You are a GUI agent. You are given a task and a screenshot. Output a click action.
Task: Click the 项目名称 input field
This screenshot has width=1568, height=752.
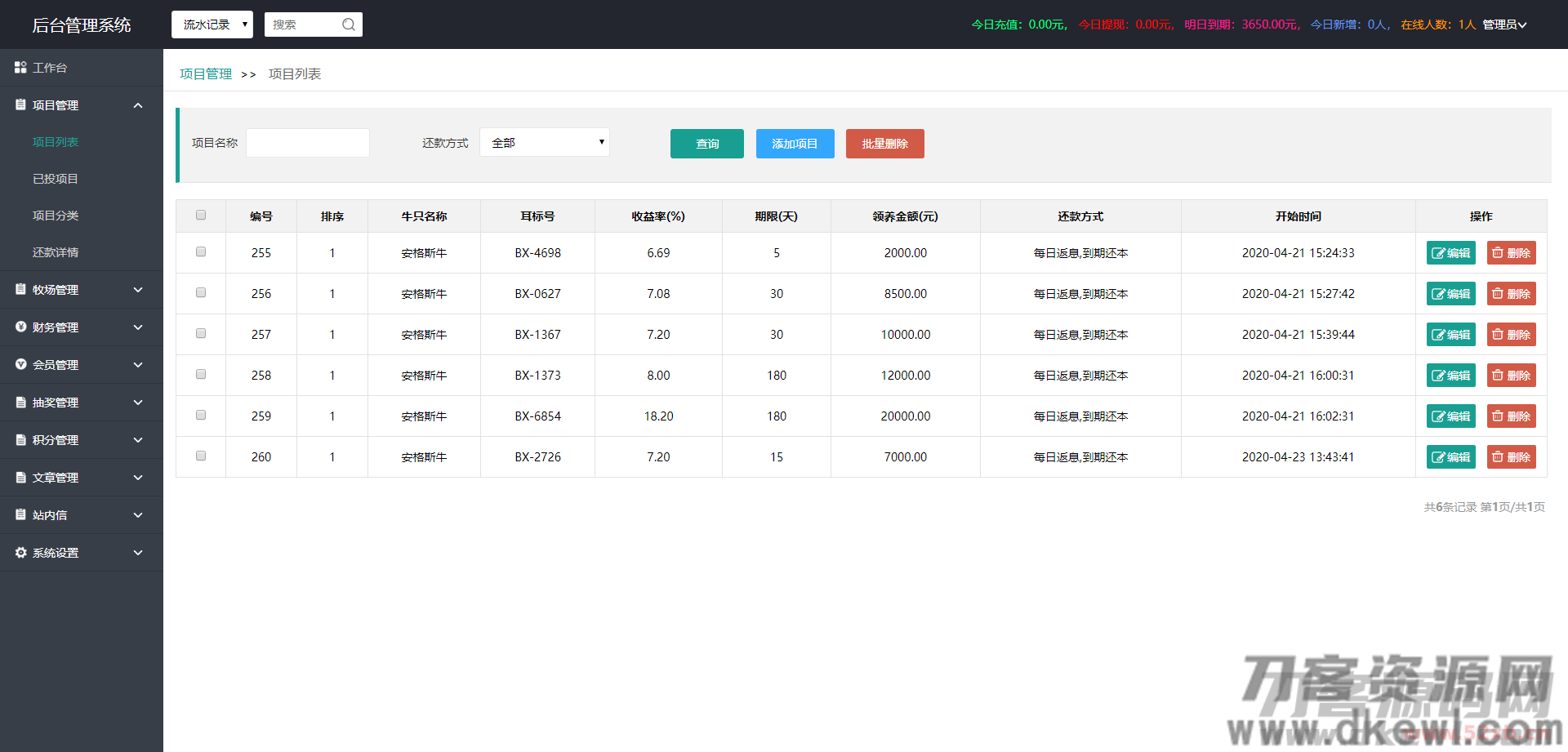tap(307, 142)
